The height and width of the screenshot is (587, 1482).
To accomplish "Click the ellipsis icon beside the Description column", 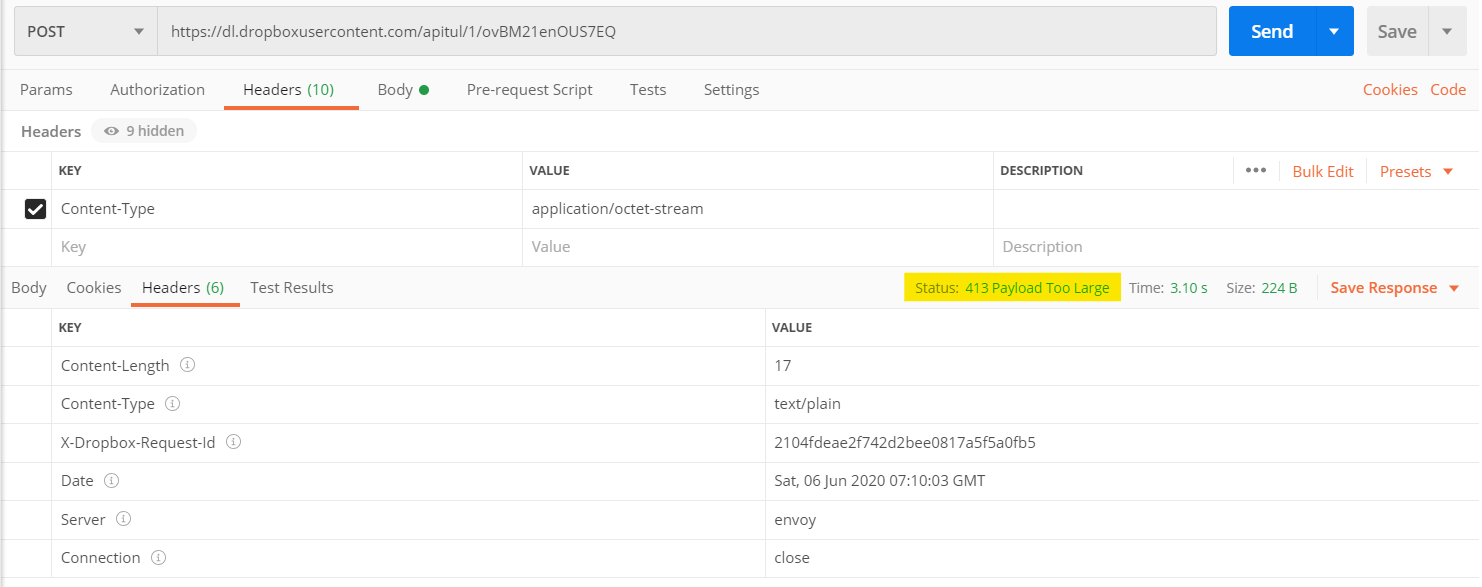I will pos(1256,170).
